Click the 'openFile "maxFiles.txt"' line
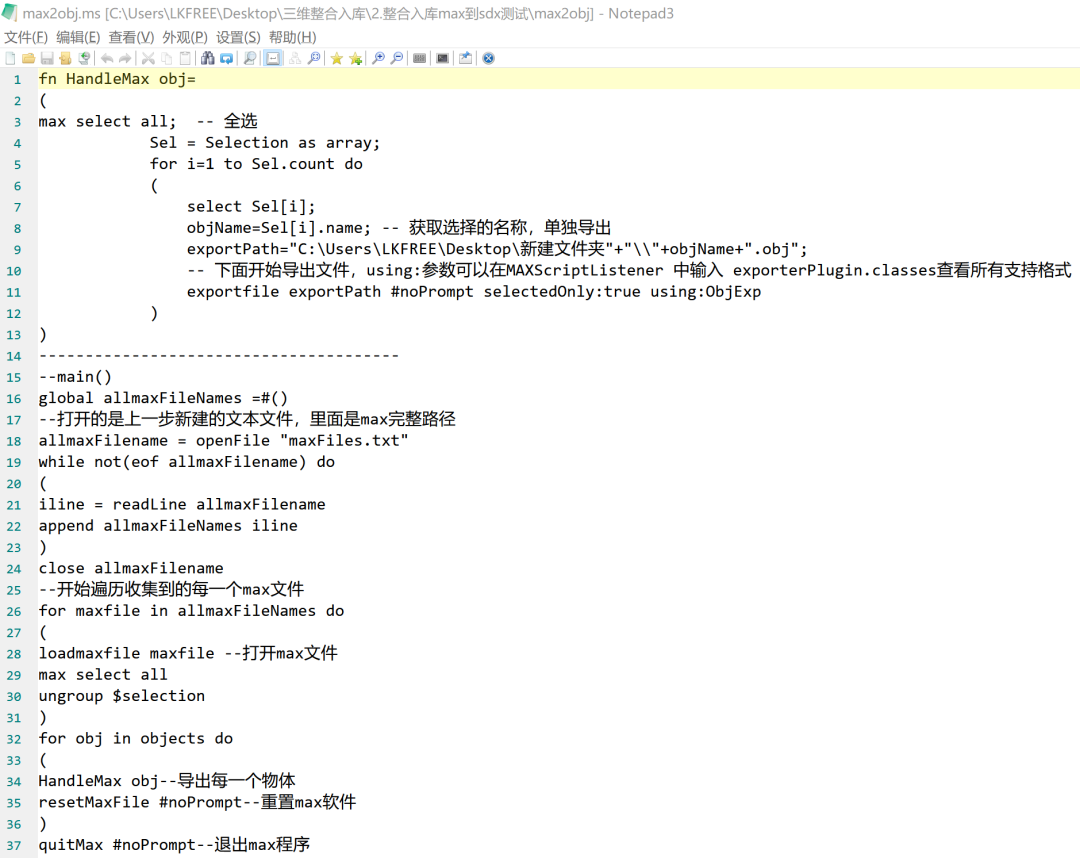1080x858 pixels. point(223,441)
